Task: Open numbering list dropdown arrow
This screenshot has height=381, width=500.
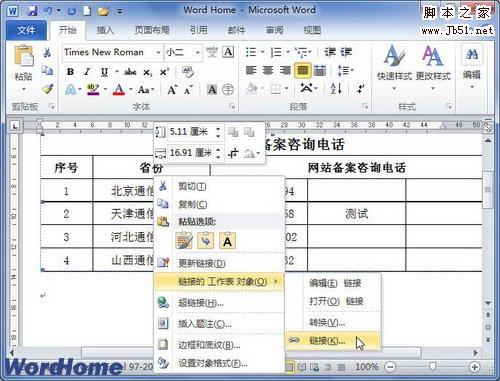Action: click(288, 52)
